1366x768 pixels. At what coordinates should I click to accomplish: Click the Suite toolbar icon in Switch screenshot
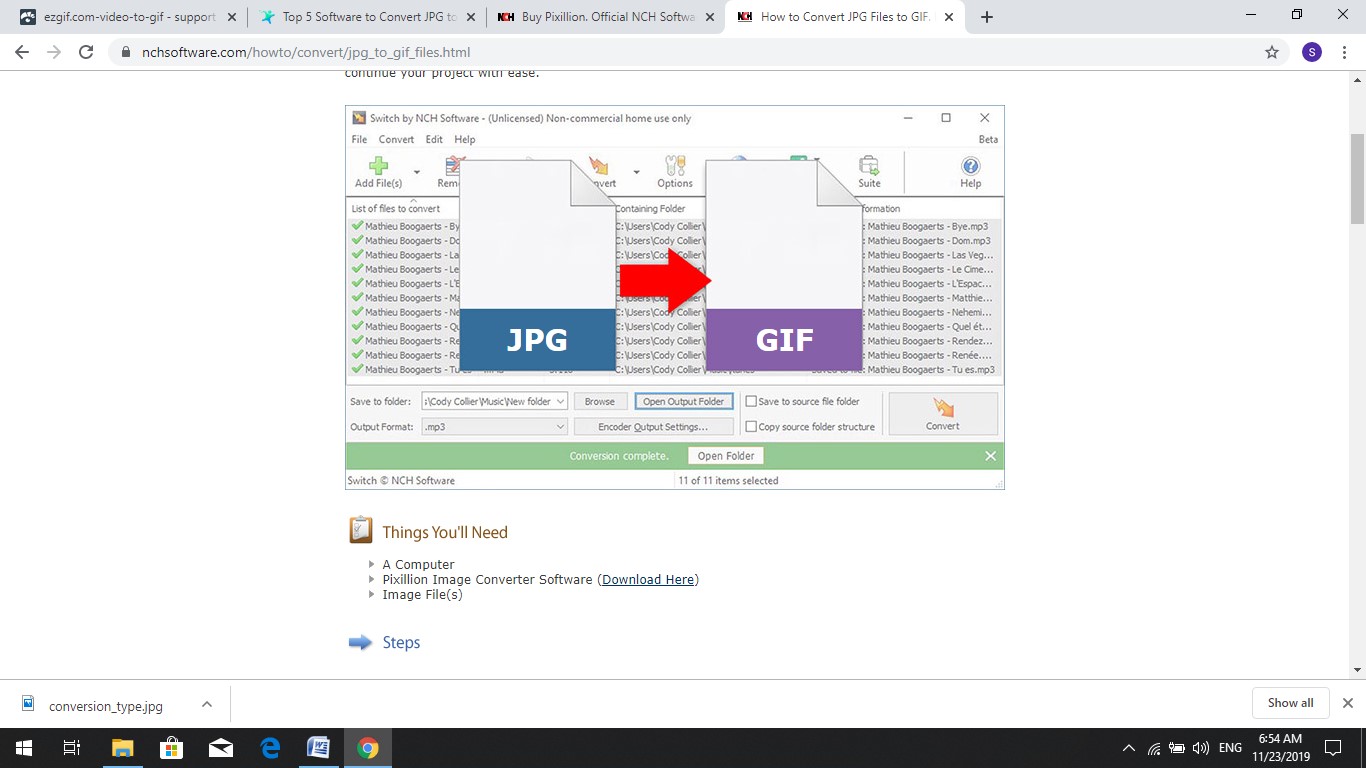click(x=869, y=171)
